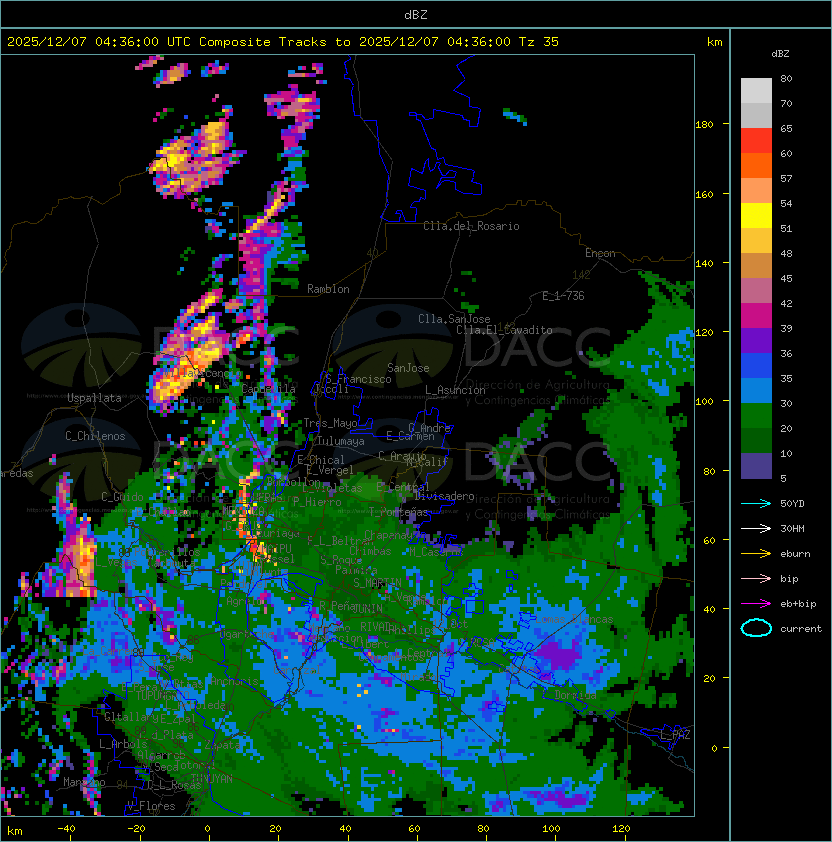
Task: Click the 50YD legend label
Action: coord(792,504)
